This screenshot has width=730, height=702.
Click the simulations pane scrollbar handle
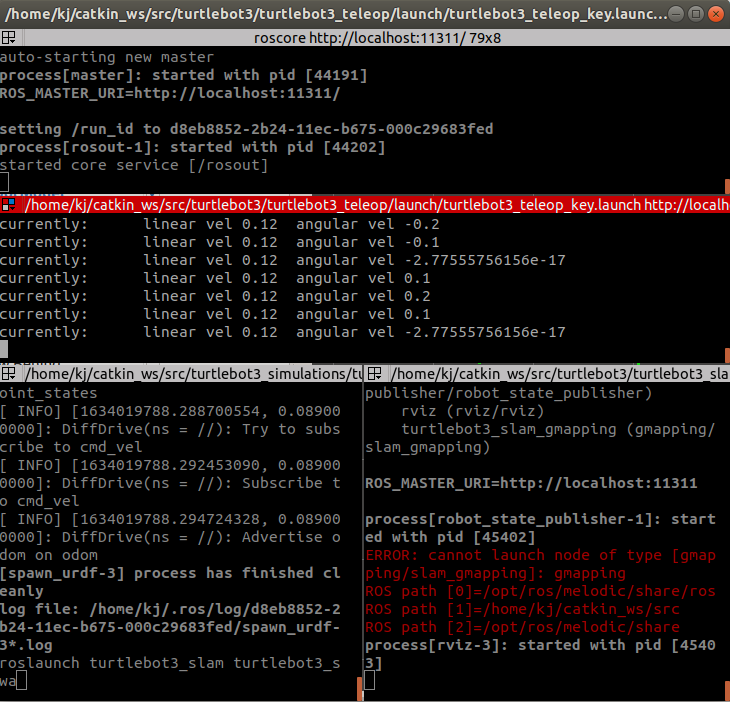tap(359, 689)
